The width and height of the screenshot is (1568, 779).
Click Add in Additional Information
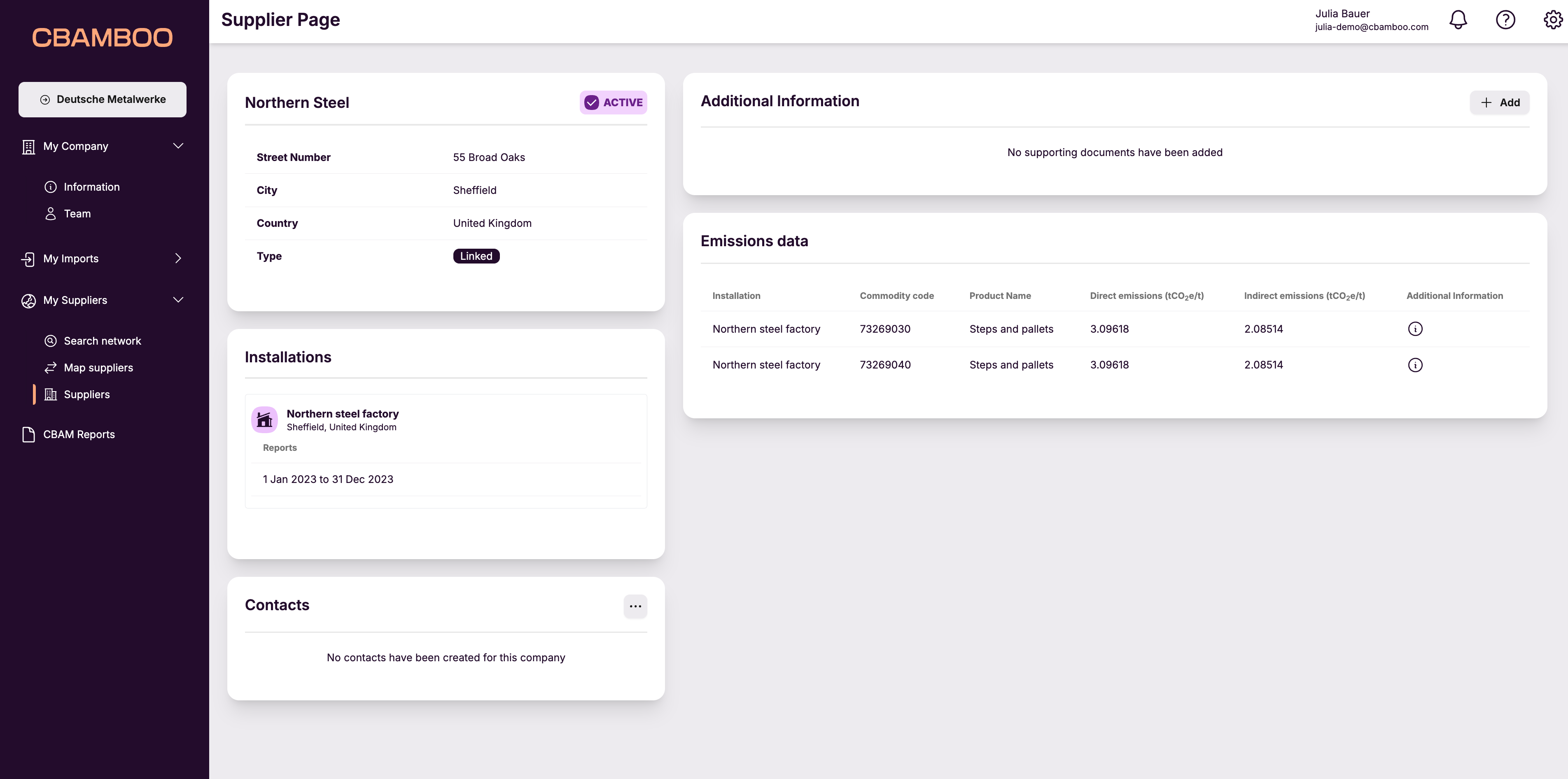coord(1499,102)
